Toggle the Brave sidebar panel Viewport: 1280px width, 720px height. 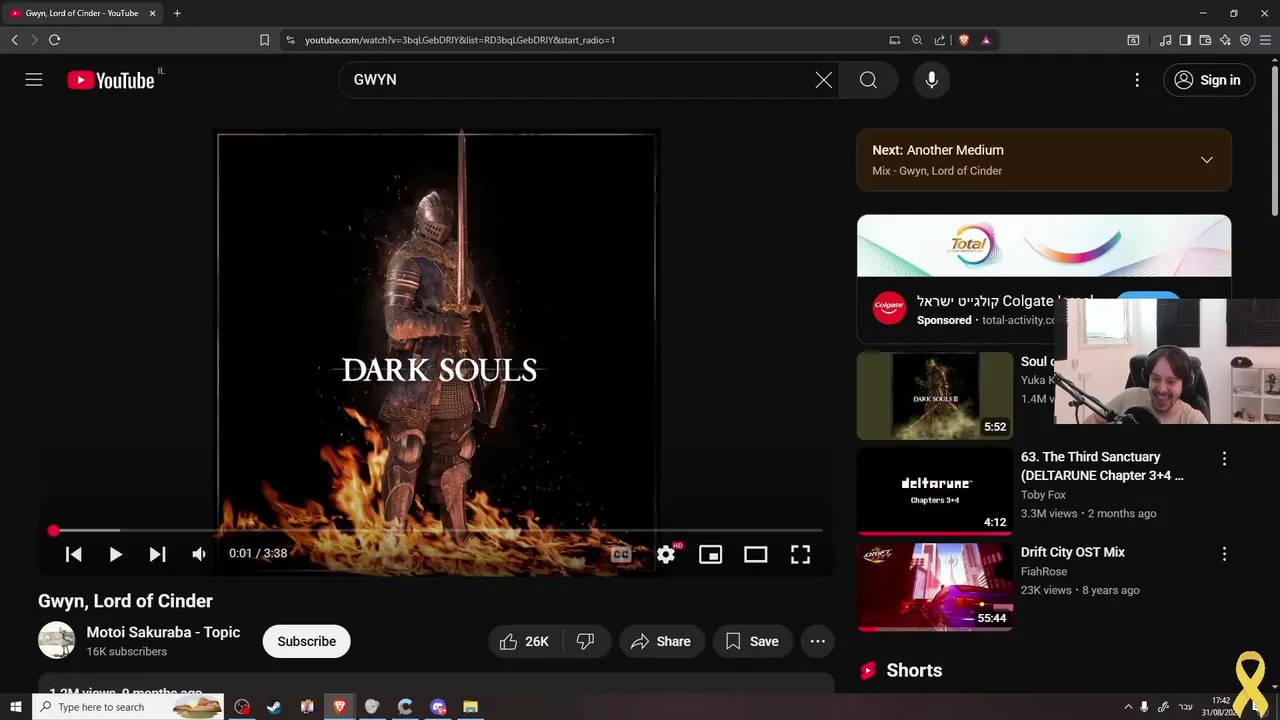[x=1185, y=40]
